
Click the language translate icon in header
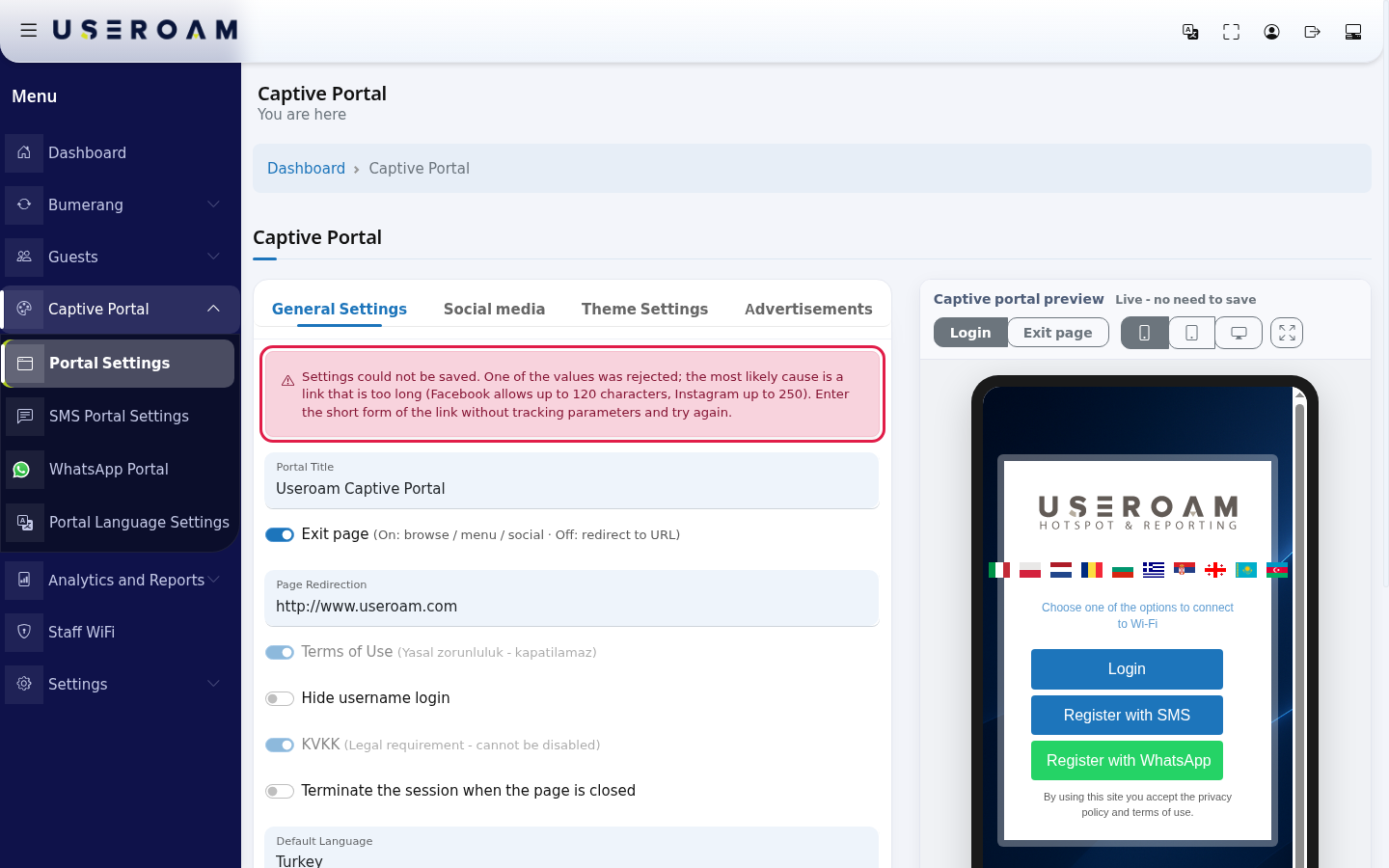click(1190, 32)
